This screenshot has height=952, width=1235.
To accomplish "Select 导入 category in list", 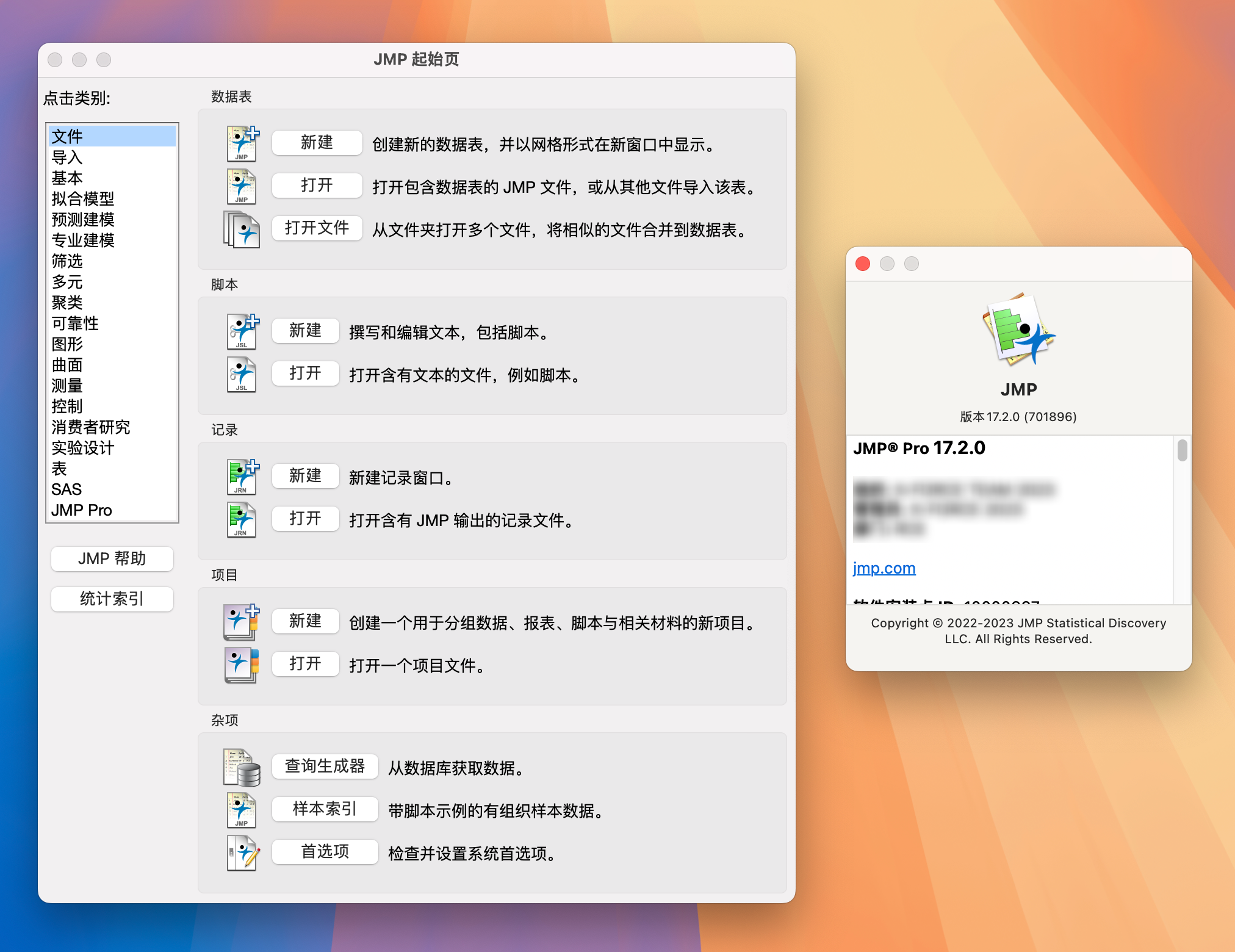I will coord(112,157).
